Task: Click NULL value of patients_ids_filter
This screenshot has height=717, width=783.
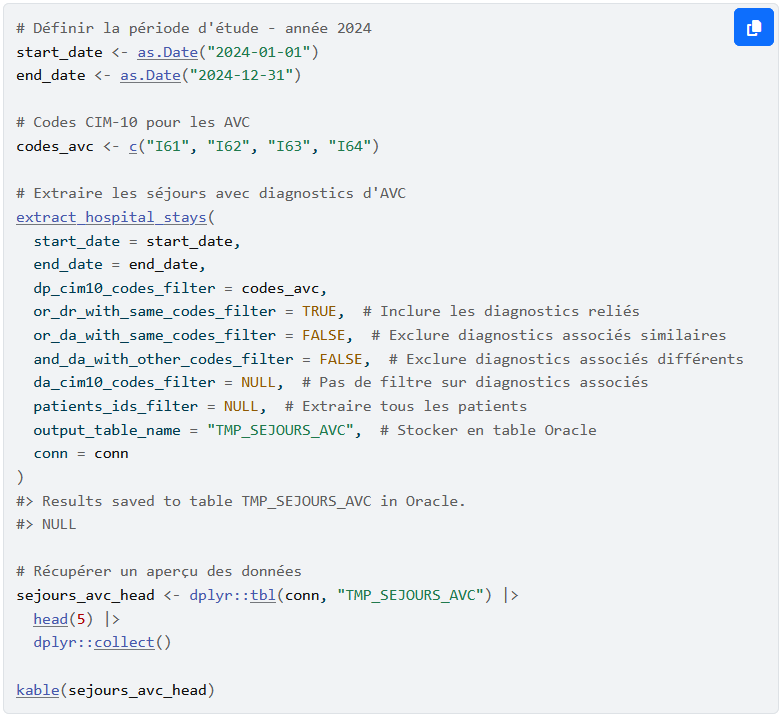Action: pyautogui.click(x=241, y=406)
